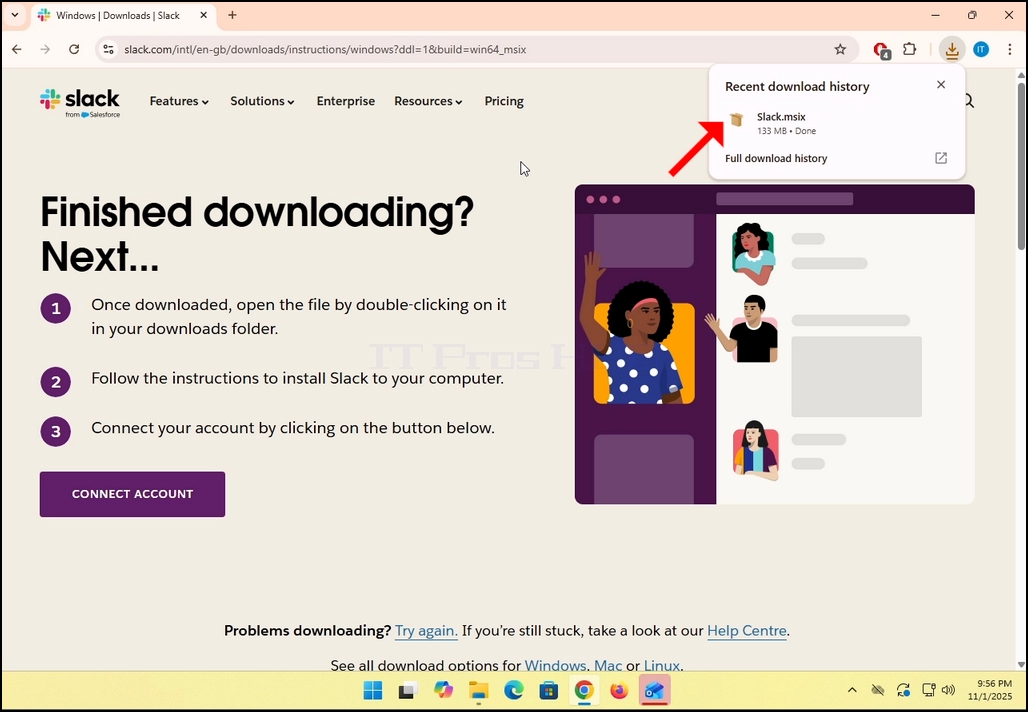Click the Slack.msix package icon

tap(737, 119)
